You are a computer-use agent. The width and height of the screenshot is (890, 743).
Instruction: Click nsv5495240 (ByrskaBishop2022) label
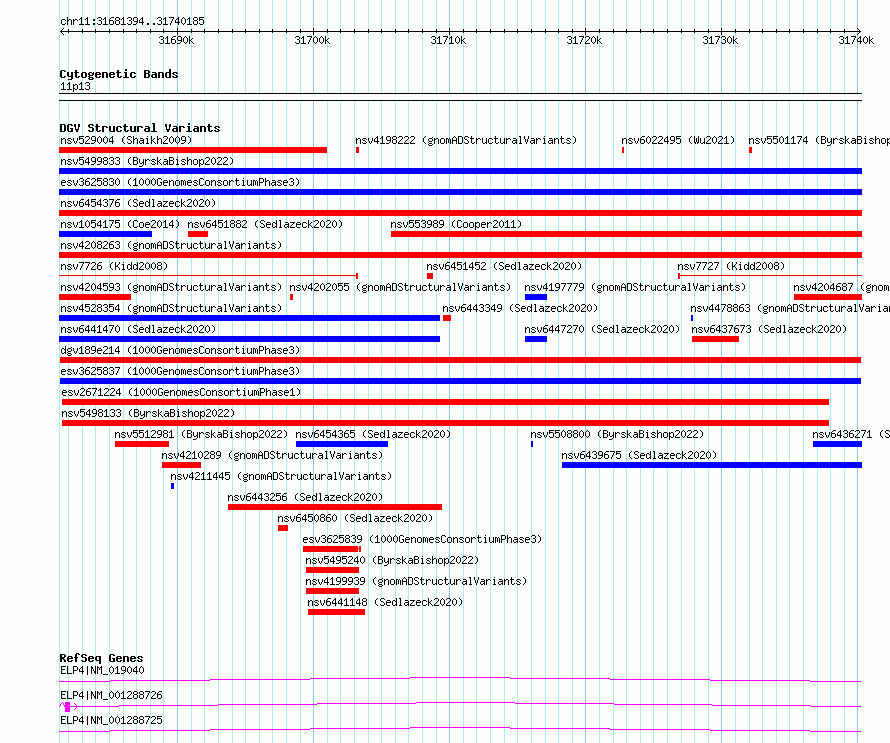point(392,560)
